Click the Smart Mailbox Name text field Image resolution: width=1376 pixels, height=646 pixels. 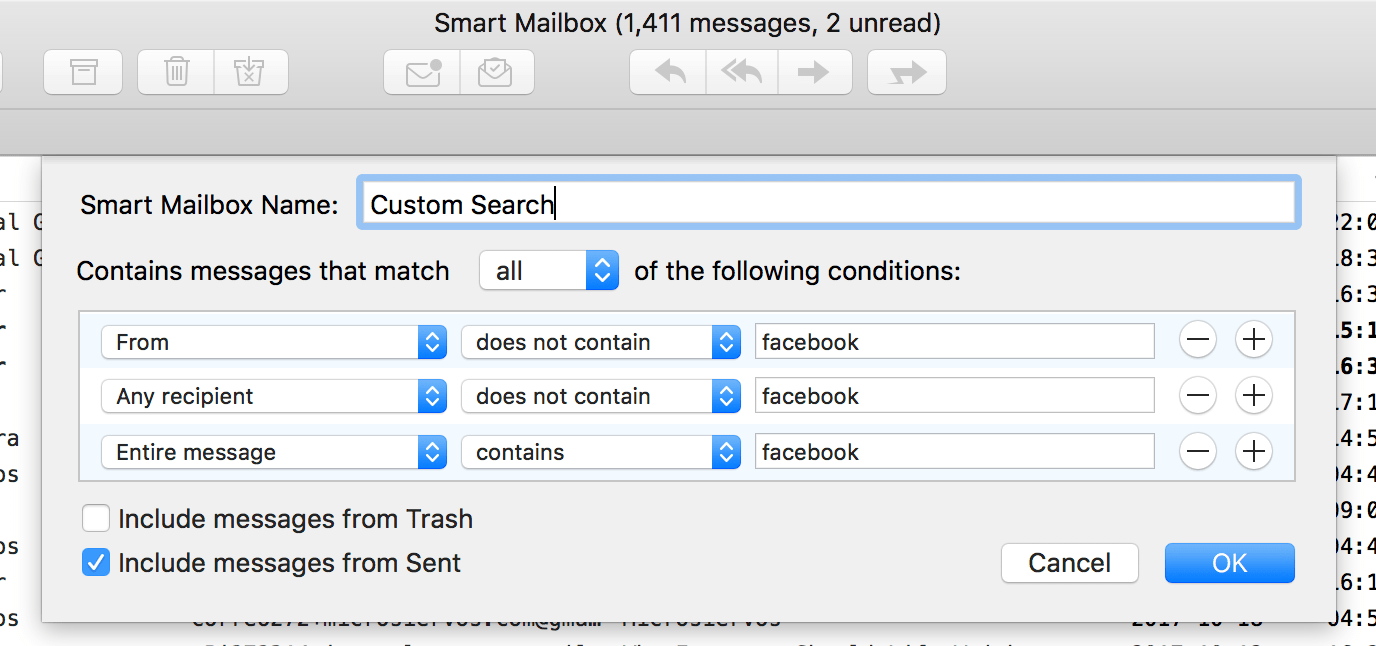828,203
